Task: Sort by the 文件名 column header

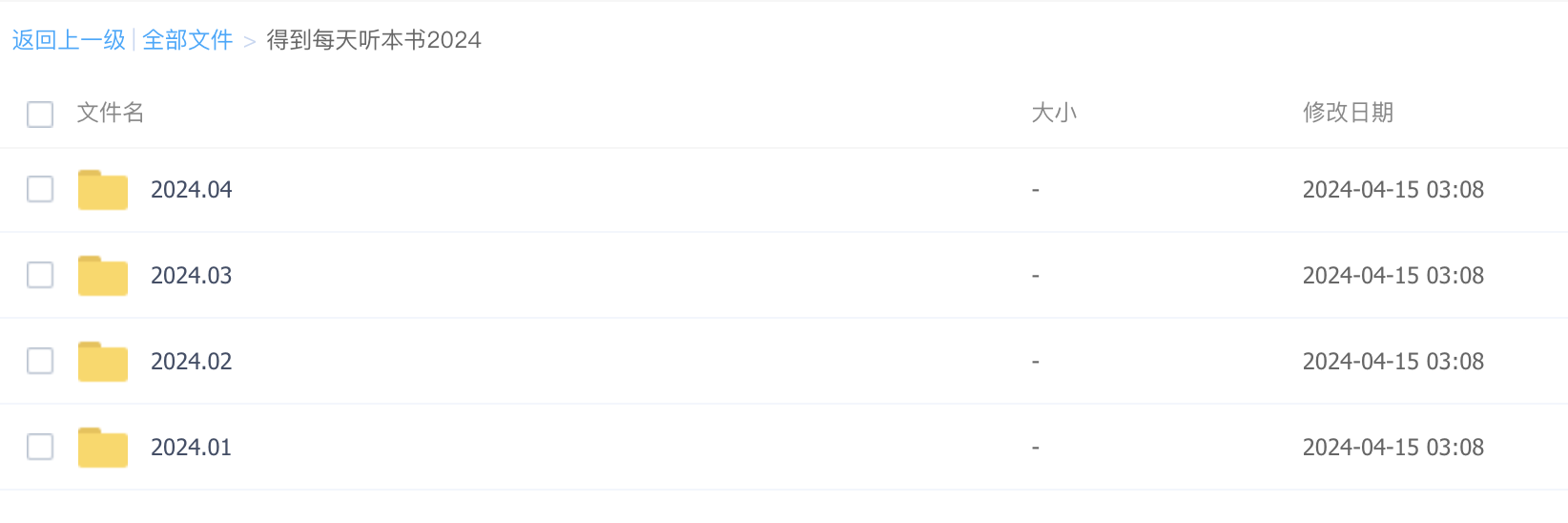Action: click(111, 113)
